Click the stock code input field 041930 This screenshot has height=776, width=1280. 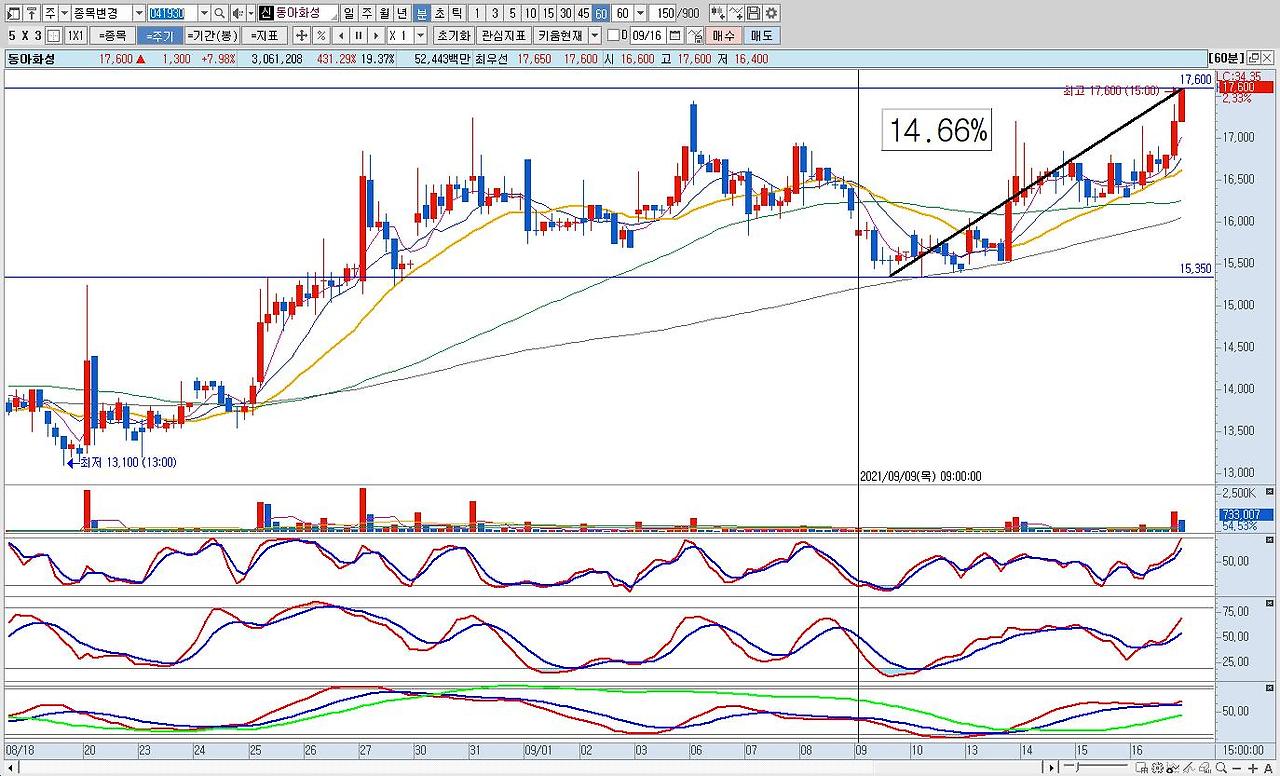(172, 13)
